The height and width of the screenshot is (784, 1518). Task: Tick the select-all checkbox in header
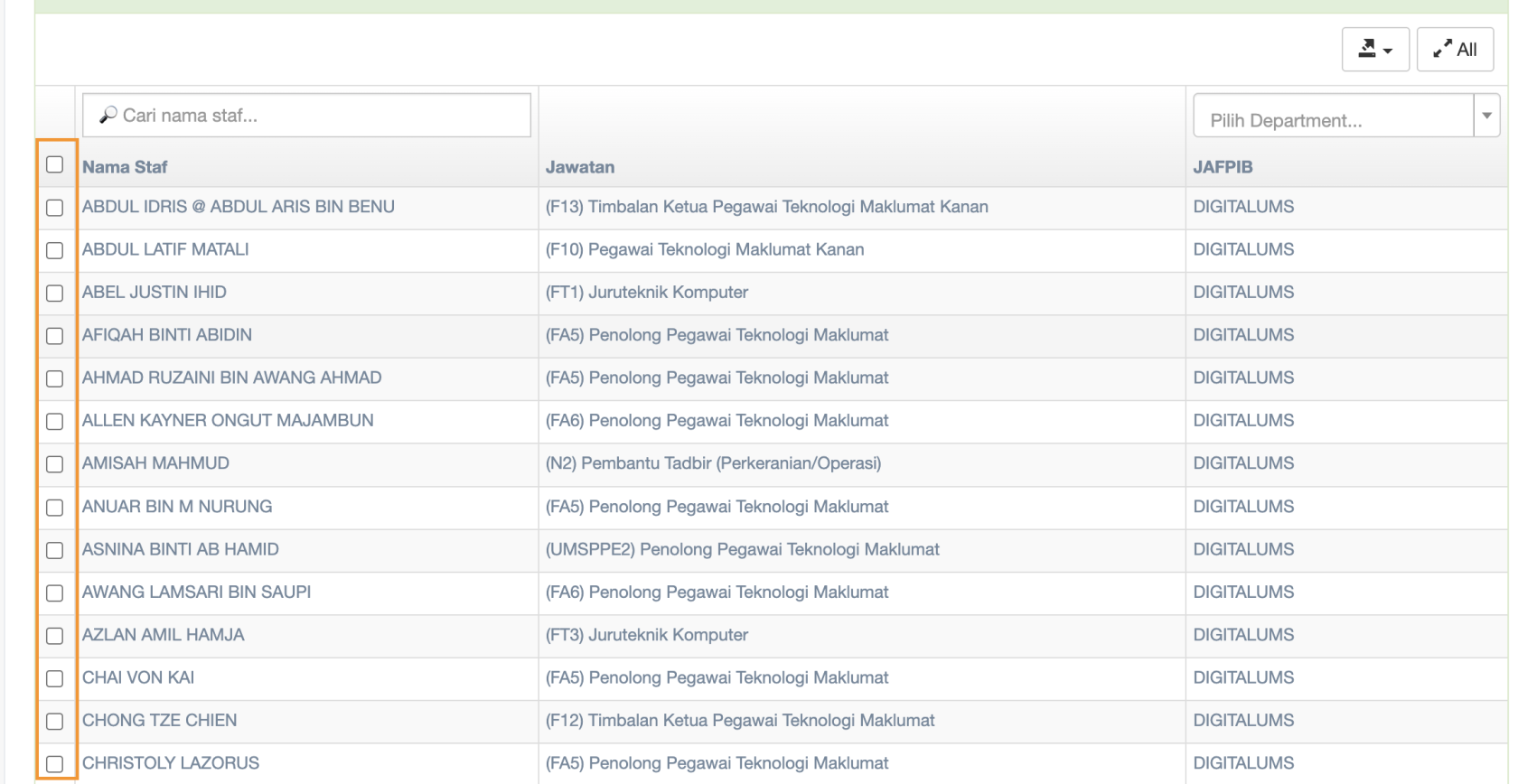(55, 164)
